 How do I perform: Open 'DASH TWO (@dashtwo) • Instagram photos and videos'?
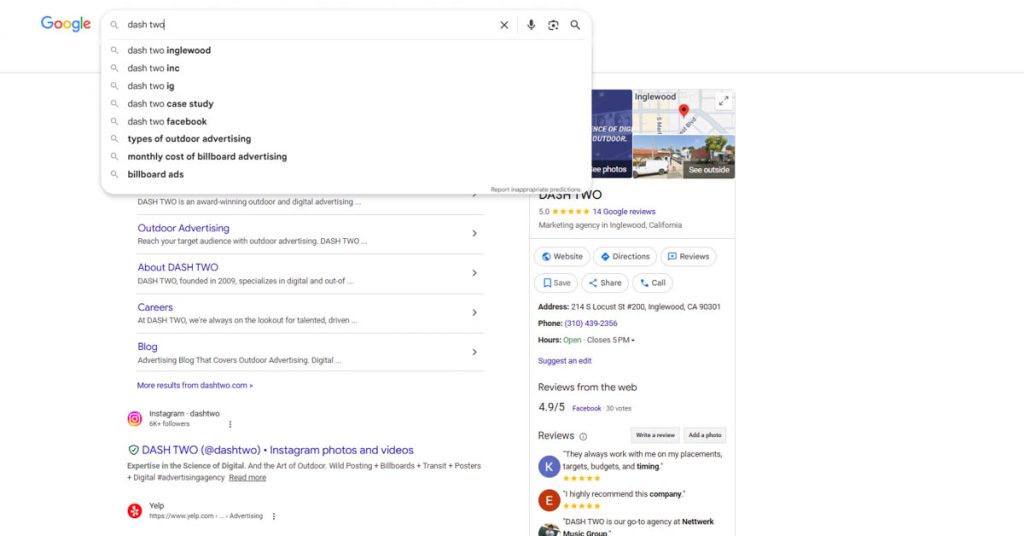click(278, 450)
